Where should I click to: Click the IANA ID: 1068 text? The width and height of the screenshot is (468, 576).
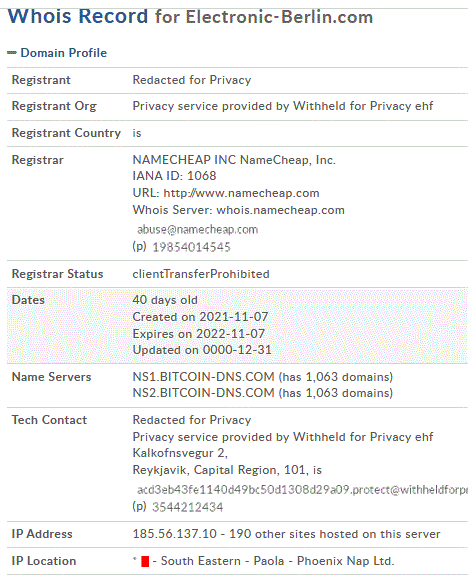point(174,176)
